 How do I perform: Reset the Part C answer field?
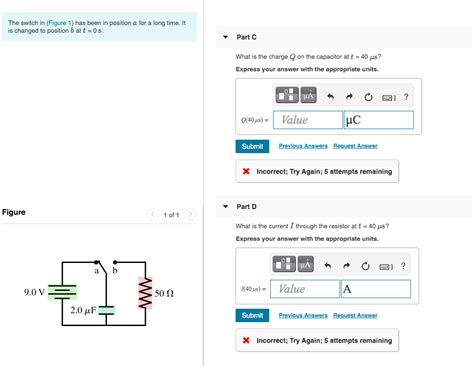tap(368, 97)
